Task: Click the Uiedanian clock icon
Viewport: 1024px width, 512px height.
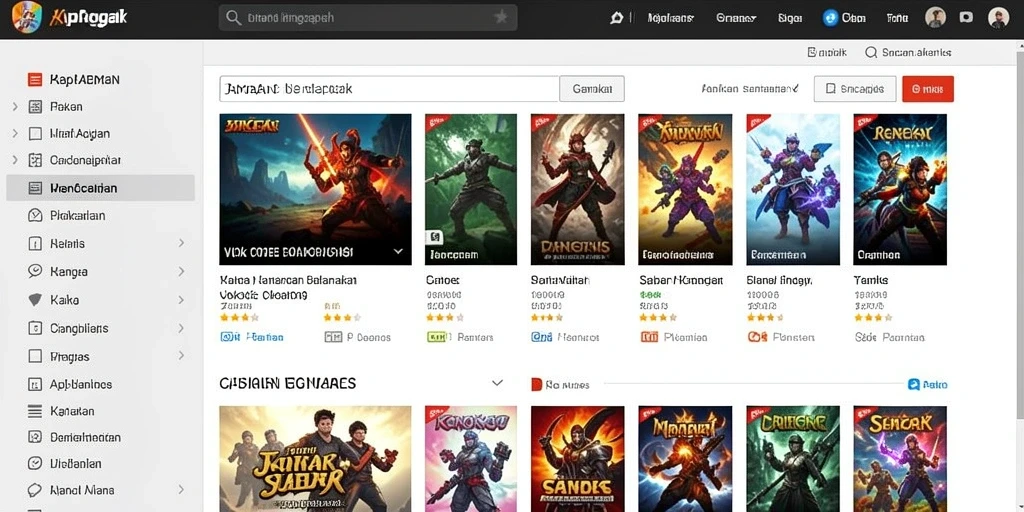Action: pos(35,464)
